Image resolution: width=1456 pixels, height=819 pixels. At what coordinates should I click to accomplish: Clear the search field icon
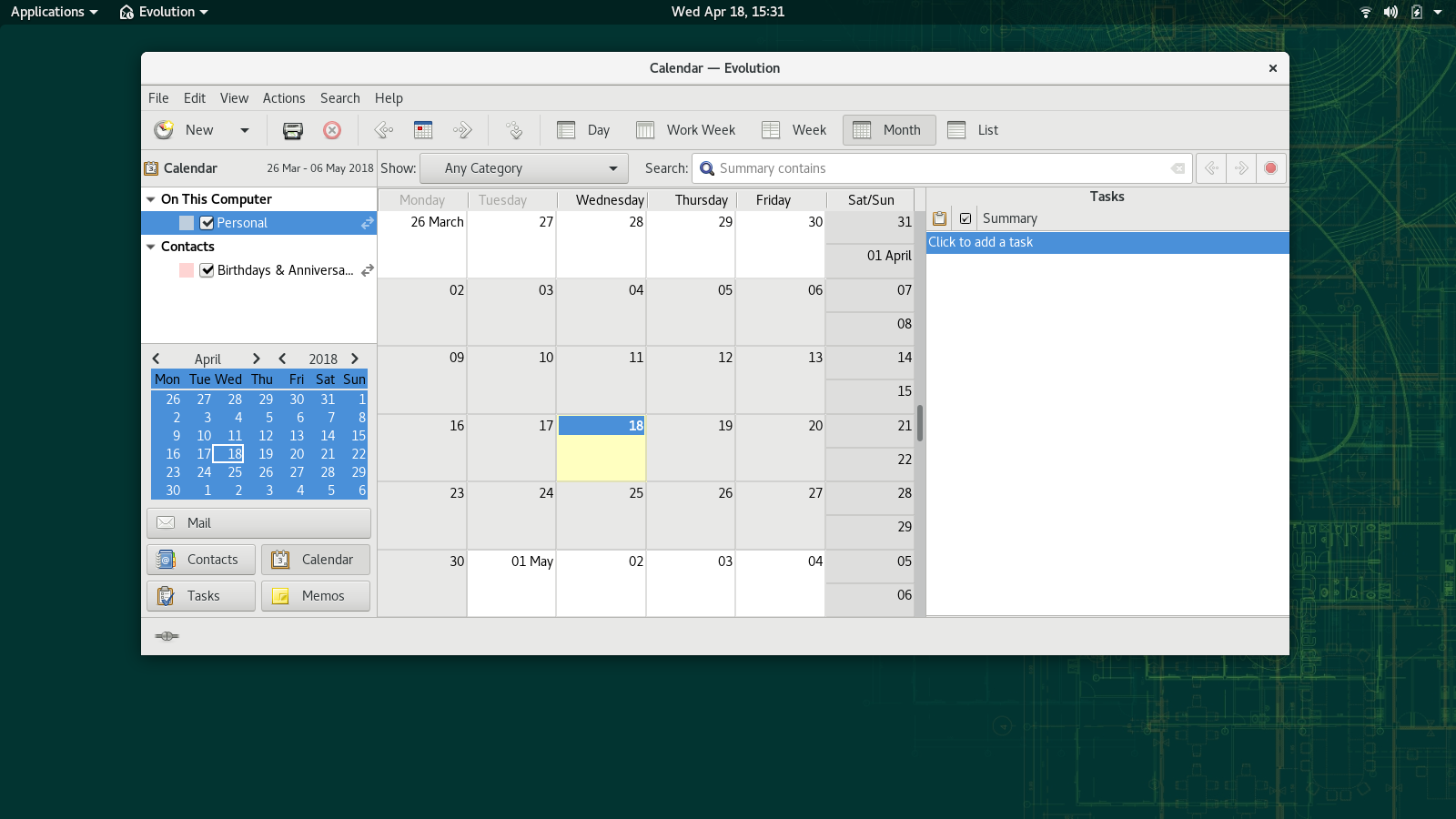coord(1178,168)
